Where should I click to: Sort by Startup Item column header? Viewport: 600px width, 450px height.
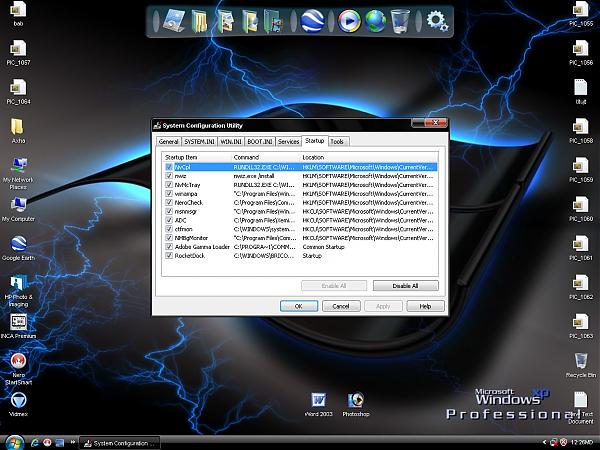click(x=197, y=157)
